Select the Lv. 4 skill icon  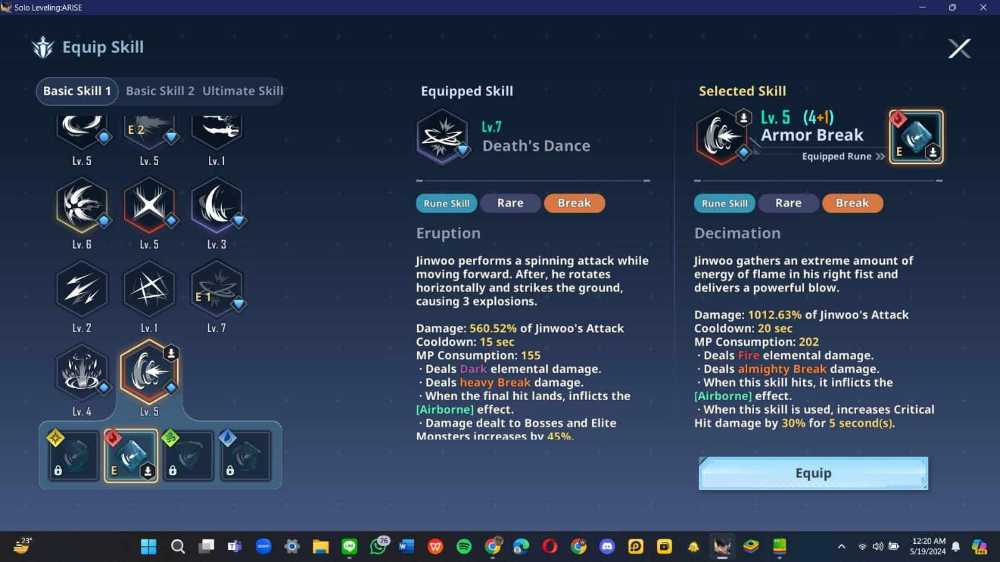click(x=82, y=373)
